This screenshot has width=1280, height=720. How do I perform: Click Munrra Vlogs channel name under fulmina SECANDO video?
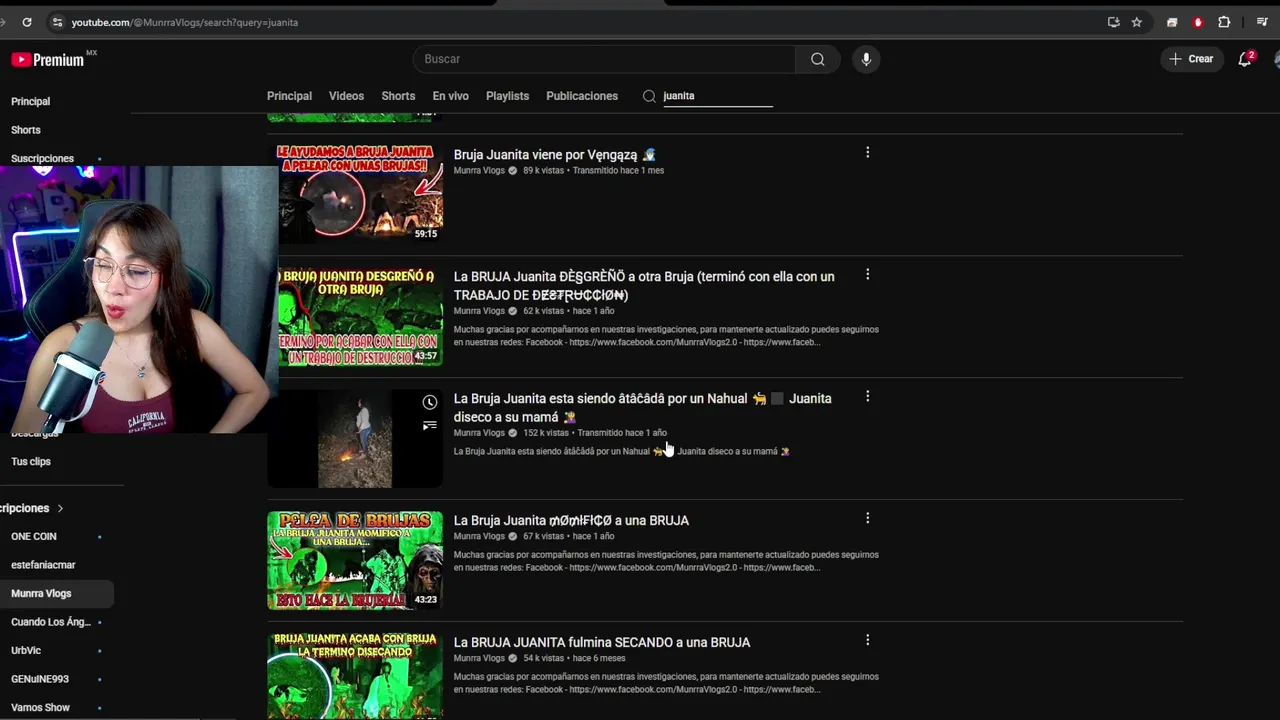479,659
